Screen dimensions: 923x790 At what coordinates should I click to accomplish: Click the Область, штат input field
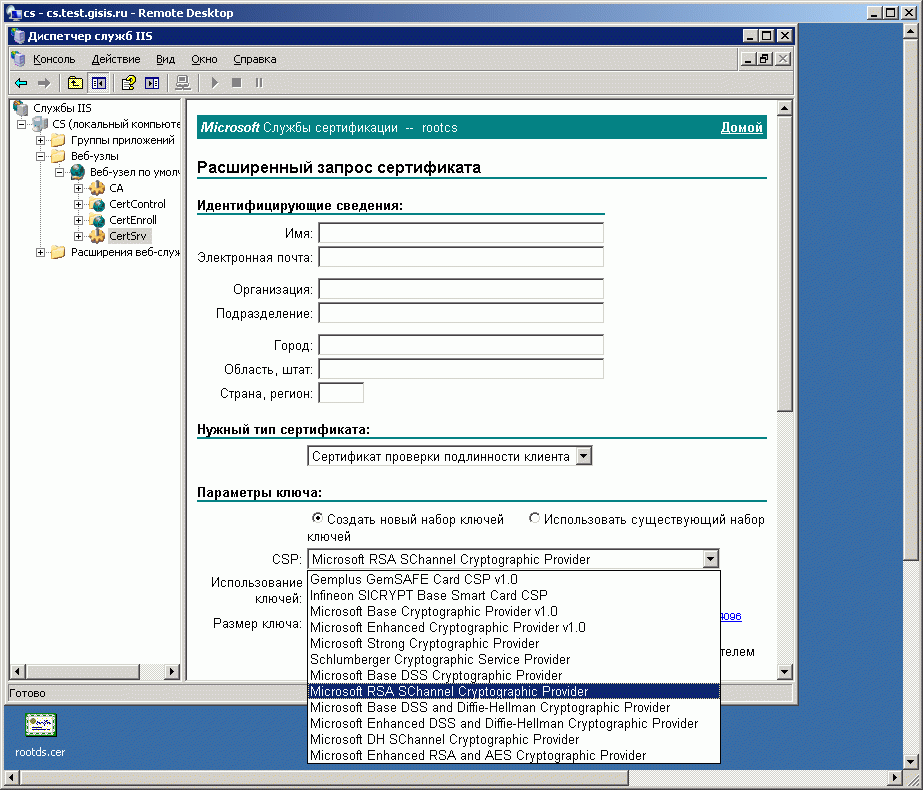pos(461,369)
